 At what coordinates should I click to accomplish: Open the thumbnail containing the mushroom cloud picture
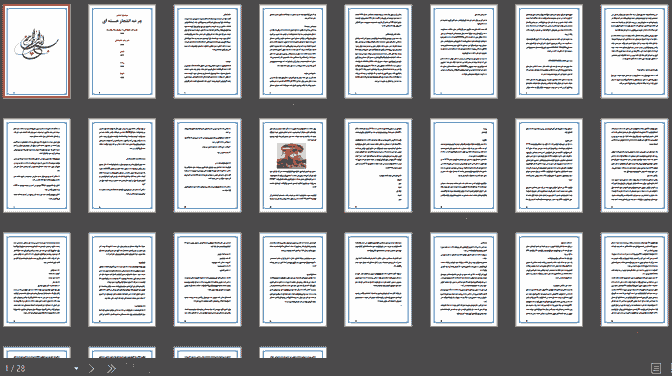(293, 165)
